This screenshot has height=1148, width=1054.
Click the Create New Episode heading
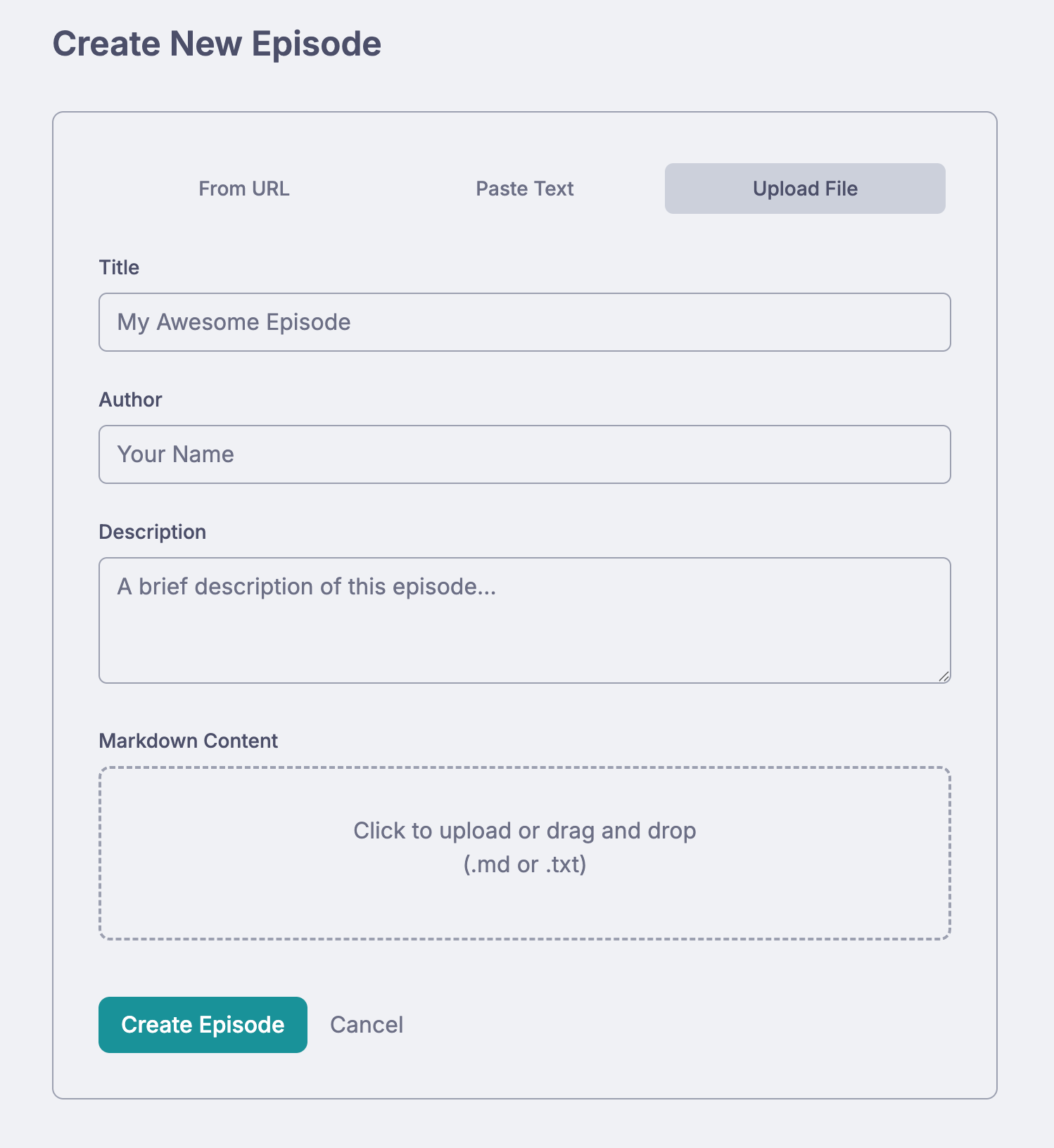(x=217, y=44)
